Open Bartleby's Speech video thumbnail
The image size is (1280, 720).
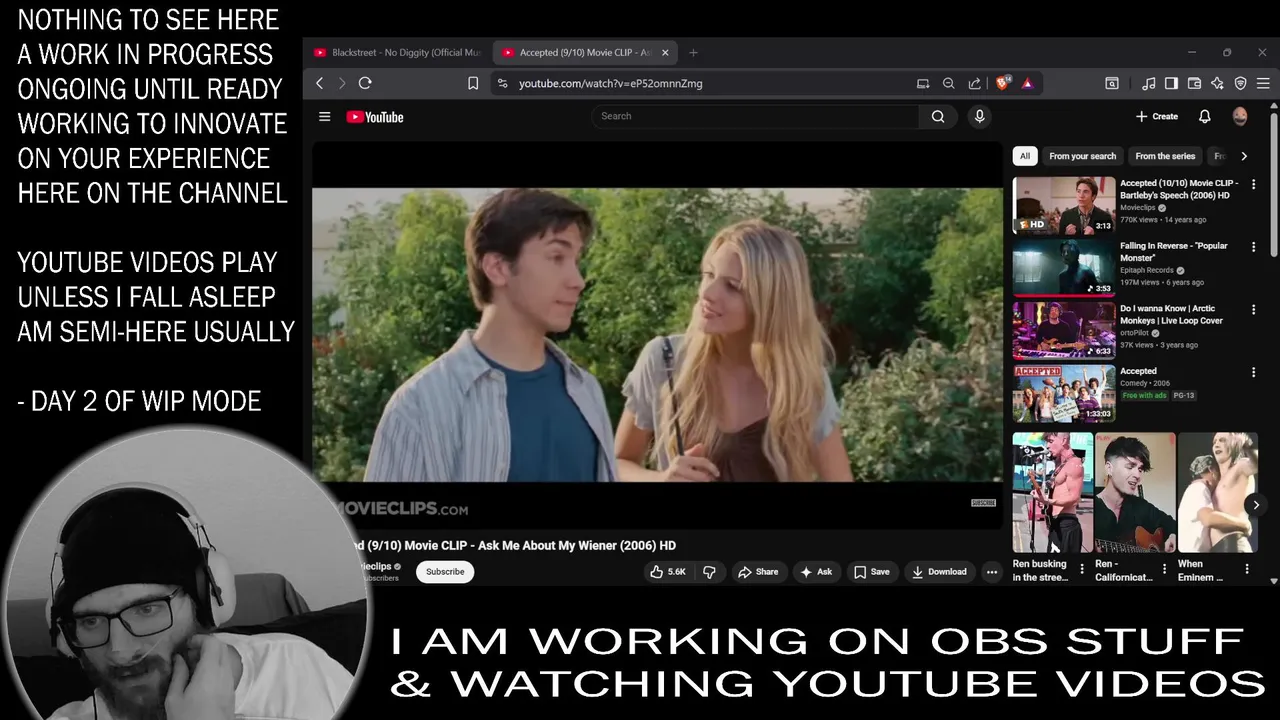point(1064,205)
